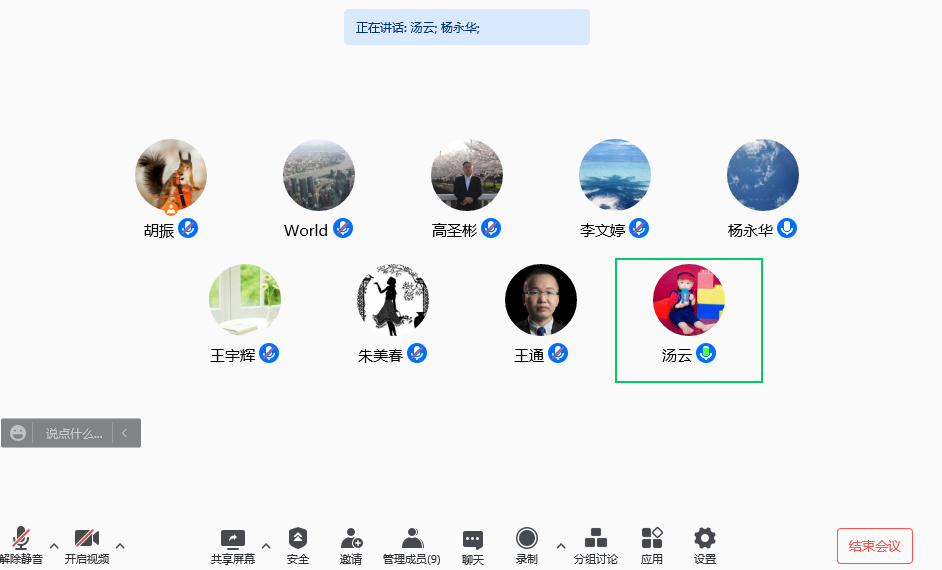Screen dimensions: 942x570
Task: Expand audio options arrow beside mute
Action: click(54, 546)
